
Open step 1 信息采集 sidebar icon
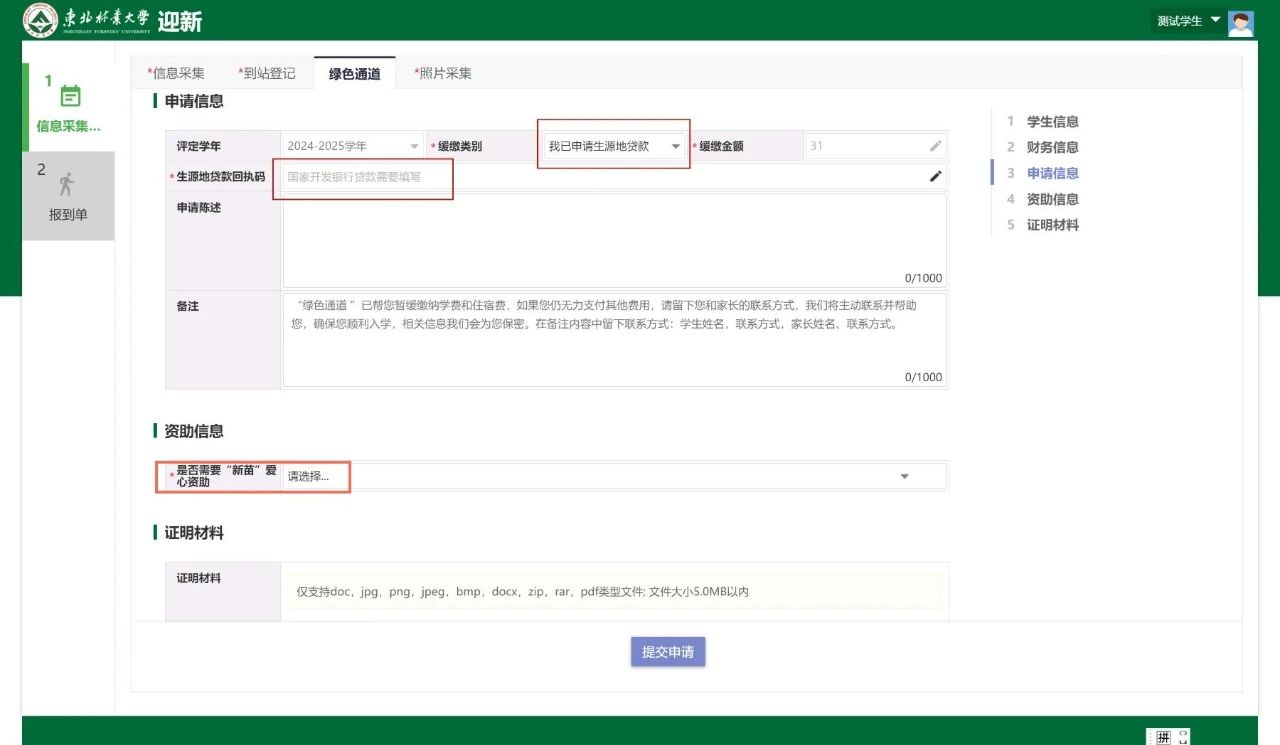70,97
